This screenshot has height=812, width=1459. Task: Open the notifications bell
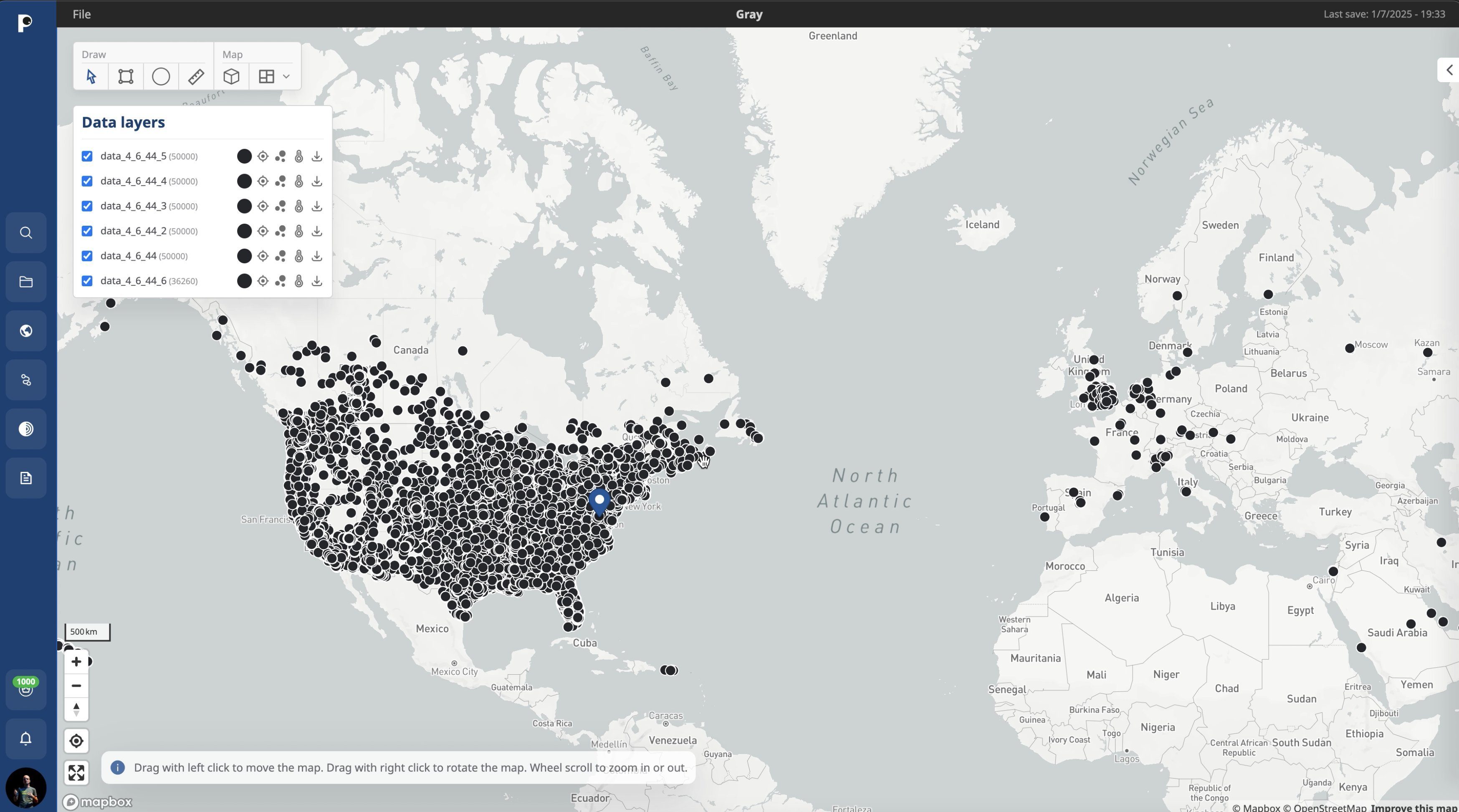point(26,739)
